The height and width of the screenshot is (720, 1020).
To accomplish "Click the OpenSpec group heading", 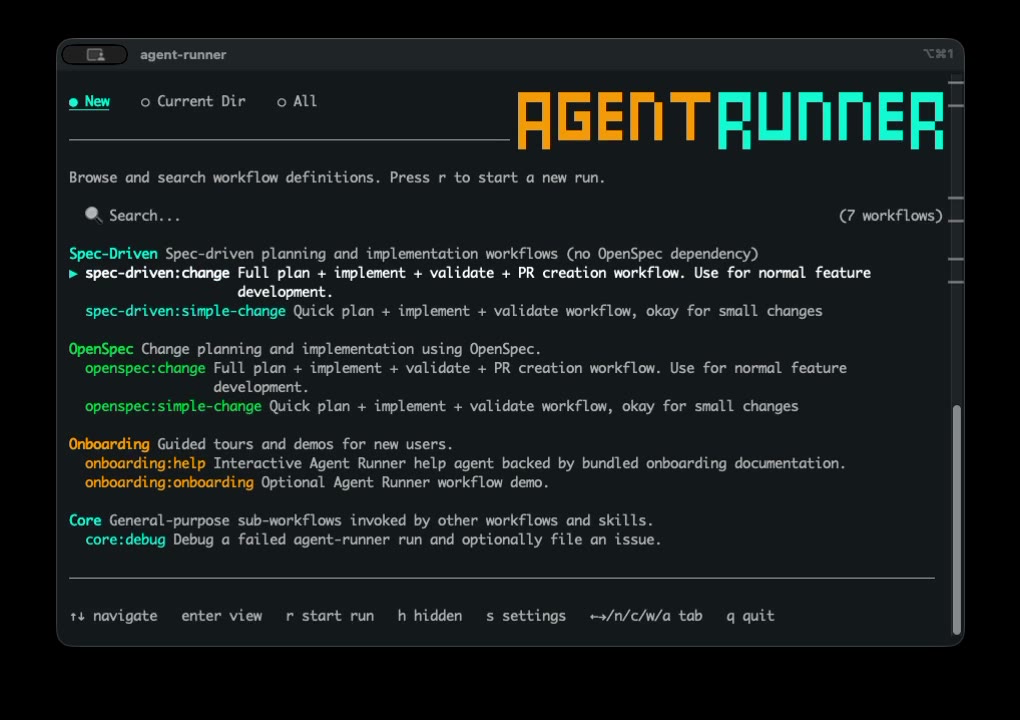I will [x=101, y=349].
